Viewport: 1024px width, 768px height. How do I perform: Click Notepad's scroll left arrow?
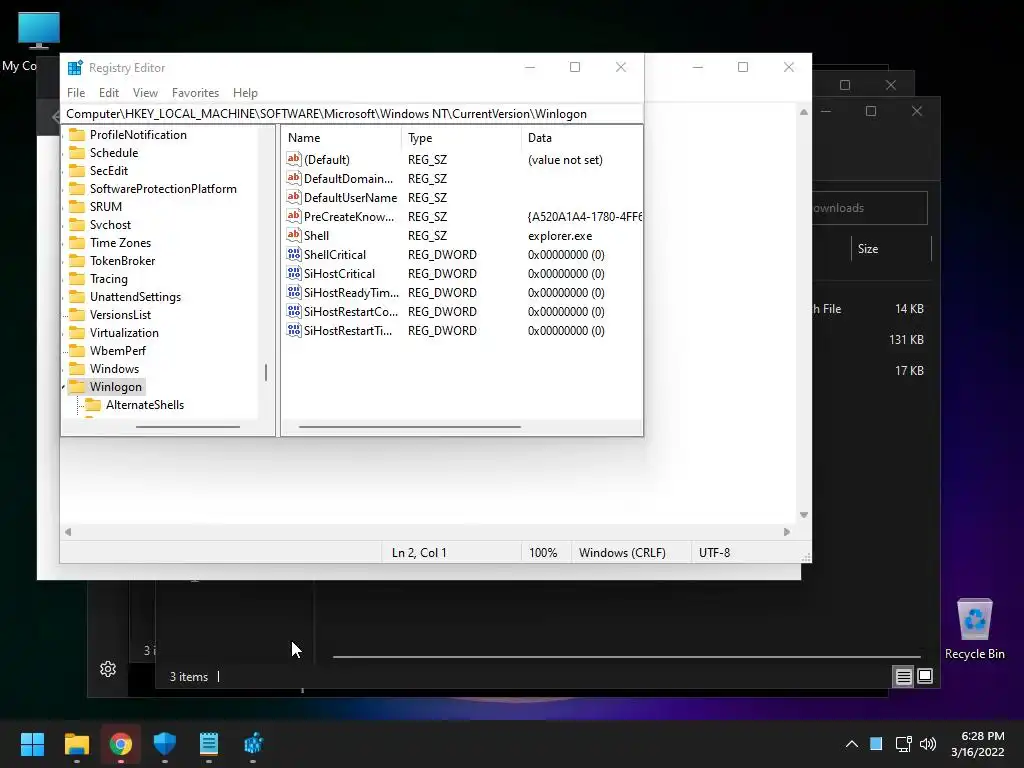68,532
